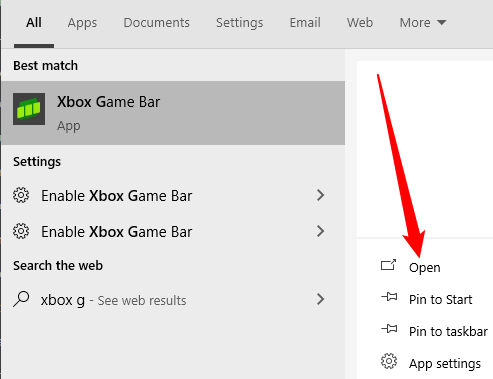Click the web search magnifier icon

click(x=21, y=299)
